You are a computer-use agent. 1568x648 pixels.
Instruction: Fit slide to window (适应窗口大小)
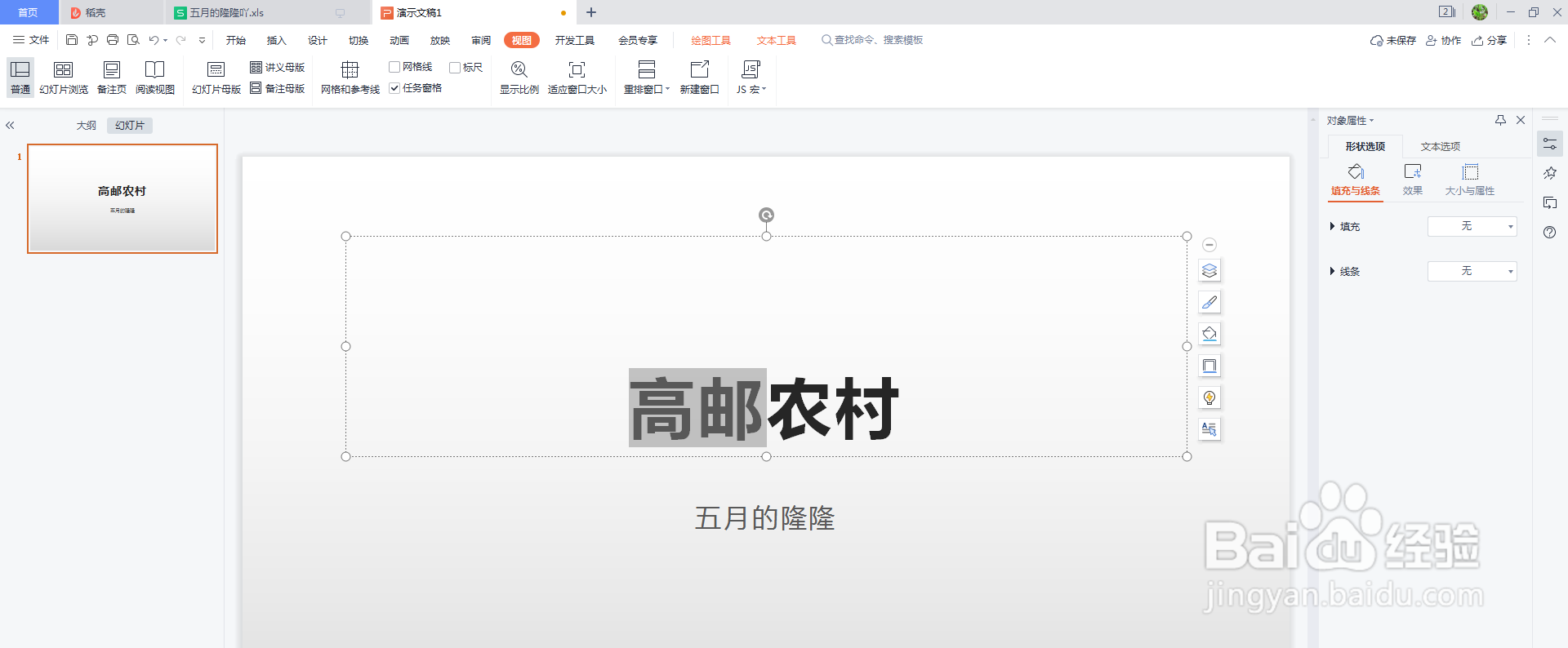(x=577, y=78)
